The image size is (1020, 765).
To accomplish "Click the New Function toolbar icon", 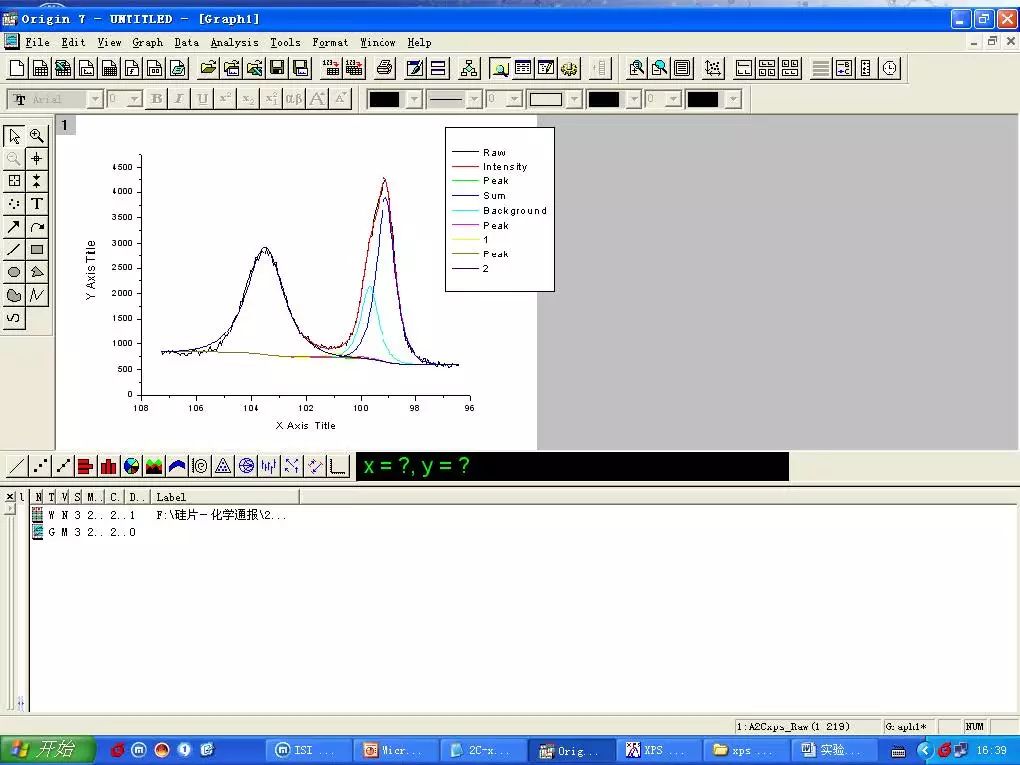I will [x=132, y=68].
